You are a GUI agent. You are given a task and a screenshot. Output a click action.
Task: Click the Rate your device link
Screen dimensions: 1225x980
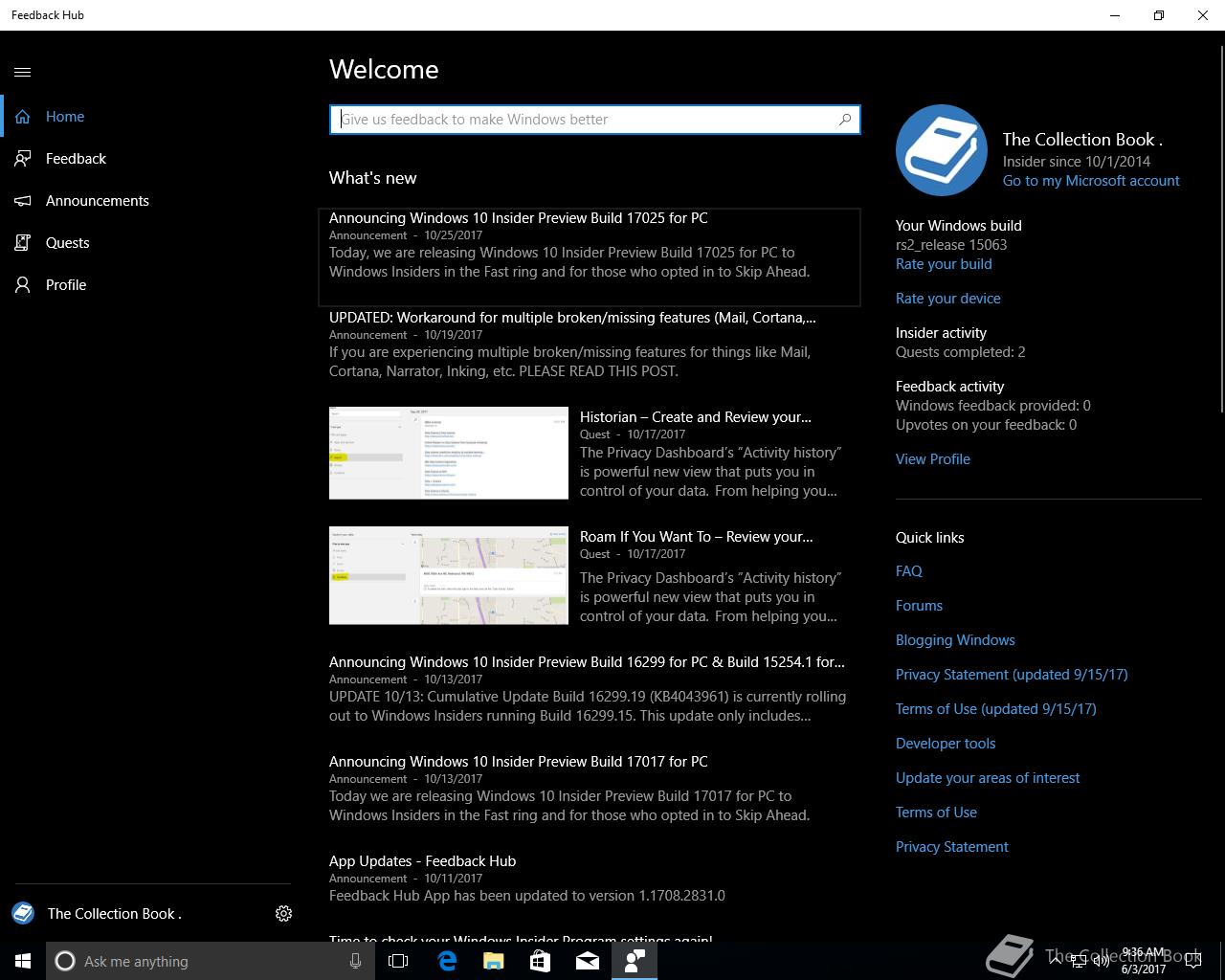tap(948, 299)
